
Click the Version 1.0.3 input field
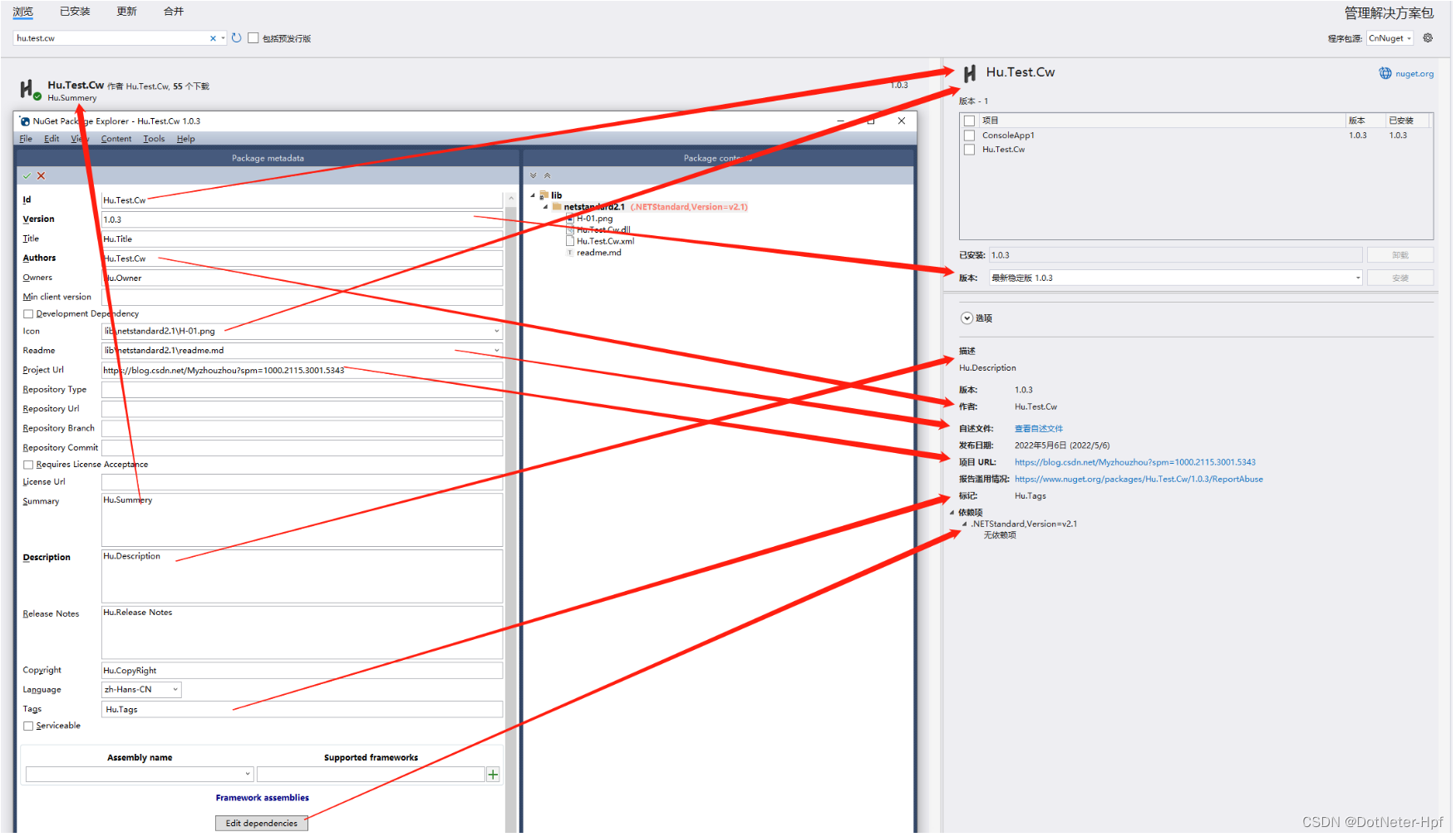pyautogui.click(x=302, y=220)
